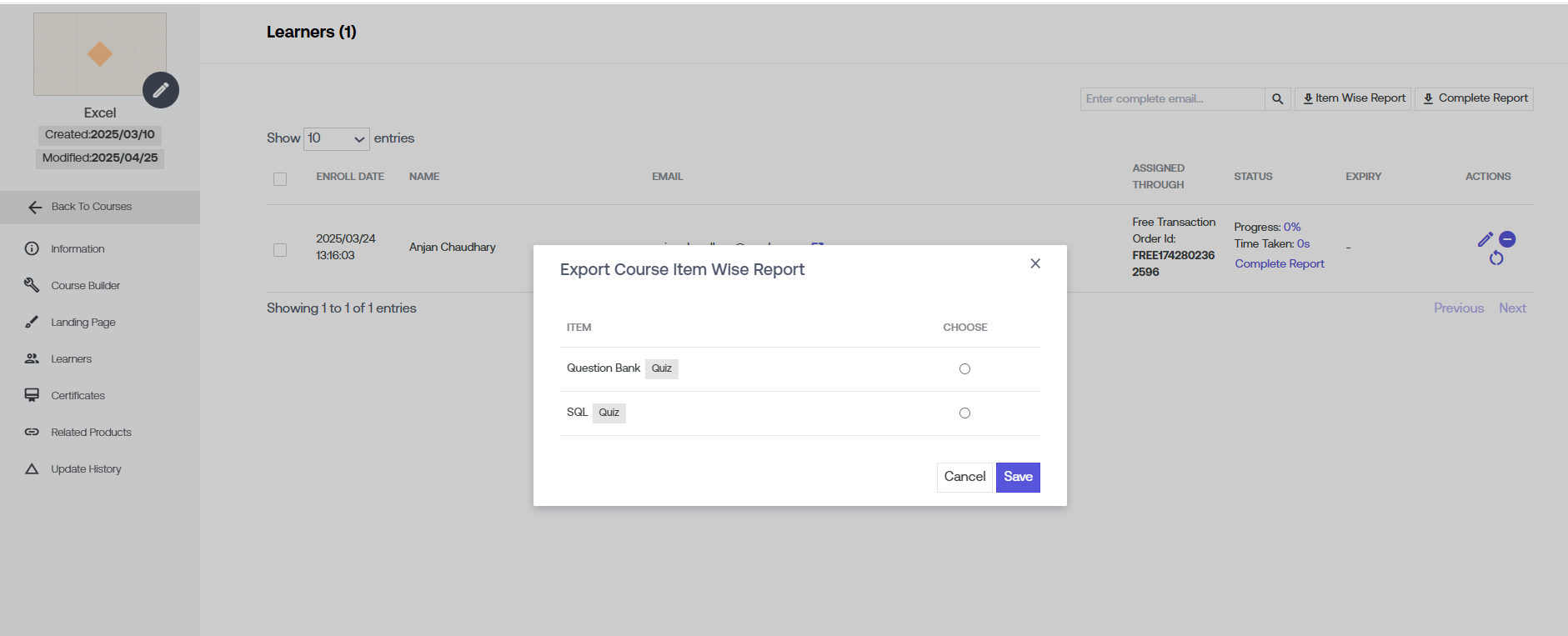Click the Item Wise Report download button
Image resolution: width=1568 pixels, height=636 pixels.
pos(1353,98)
